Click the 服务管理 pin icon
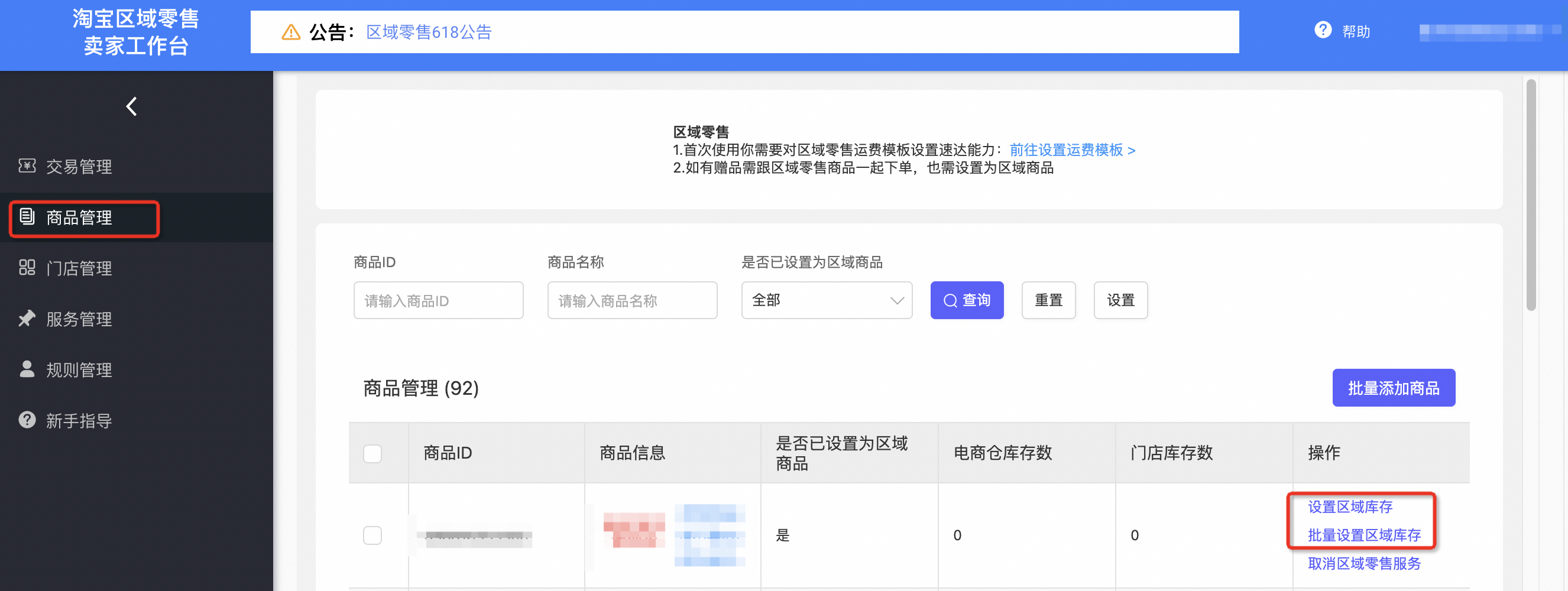1568x591 pixels. click(x=27, y=318)
